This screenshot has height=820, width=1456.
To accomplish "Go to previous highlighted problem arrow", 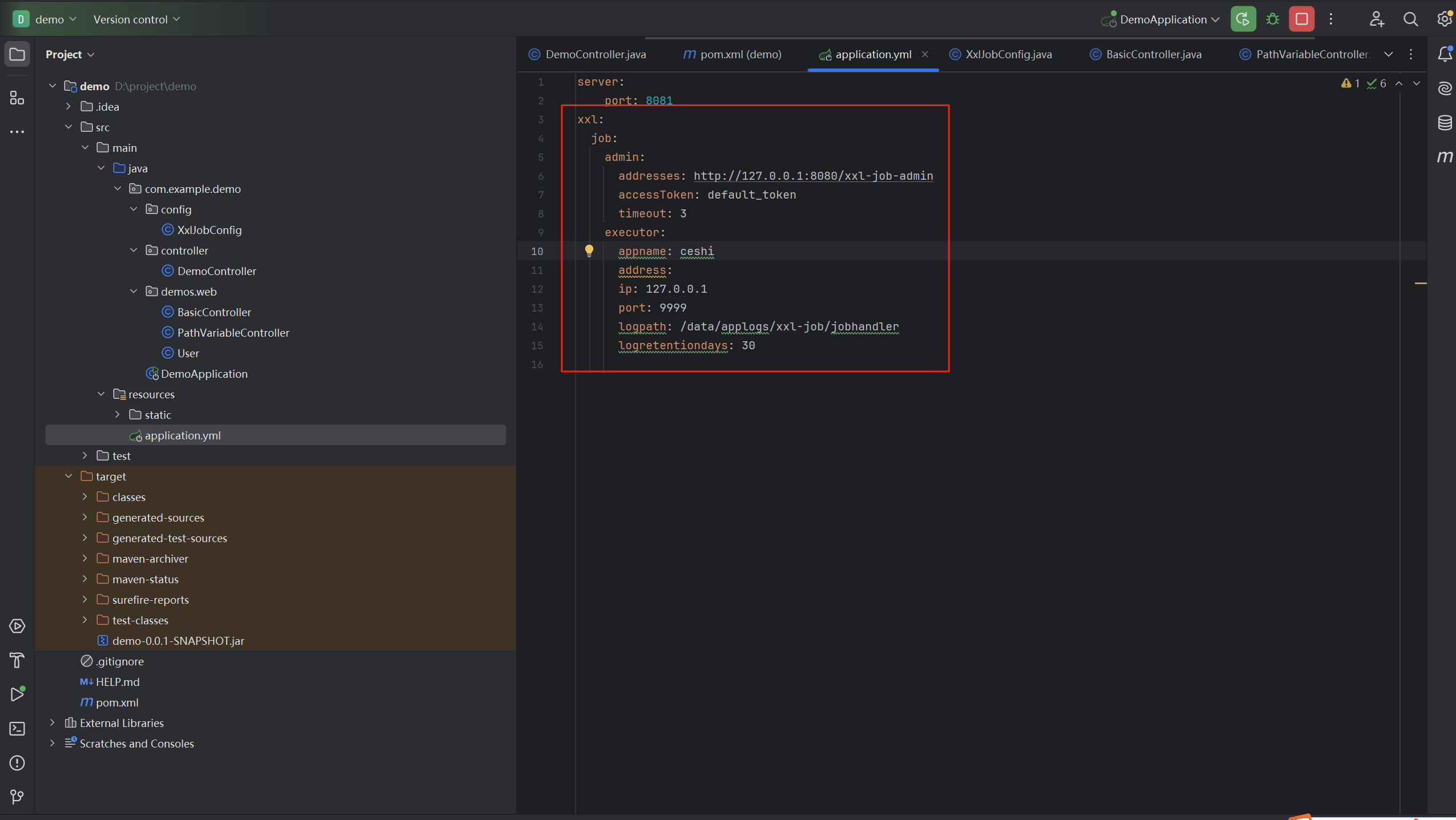I will pos(1399,83).
